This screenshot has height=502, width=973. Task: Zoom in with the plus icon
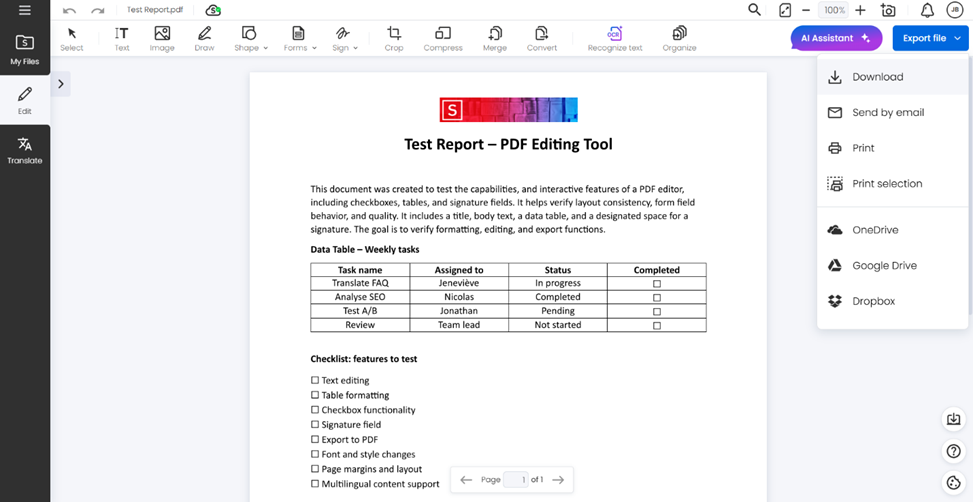point(860,11)
